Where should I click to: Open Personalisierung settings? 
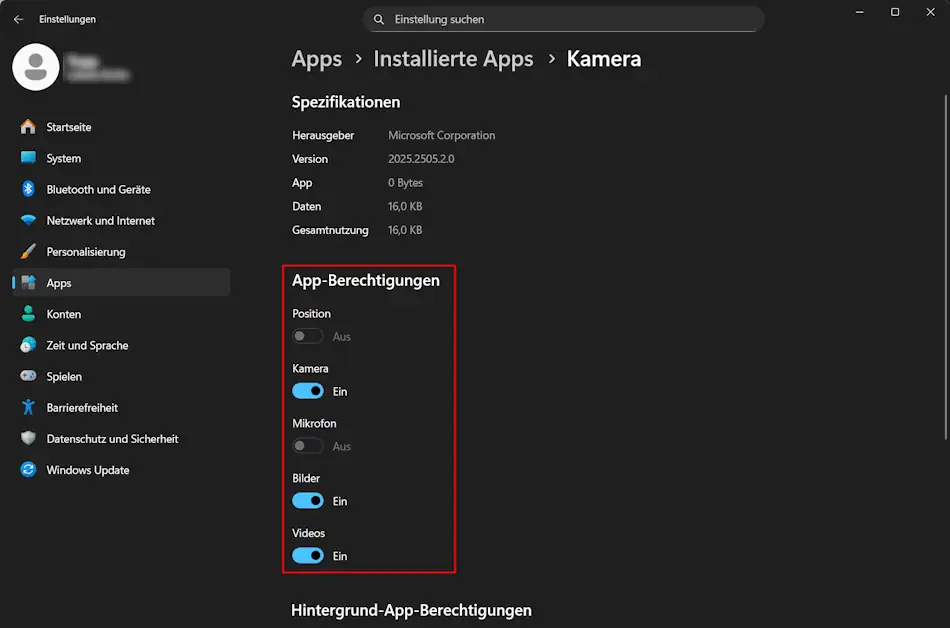pyautogui.click(x=92, y=251)
